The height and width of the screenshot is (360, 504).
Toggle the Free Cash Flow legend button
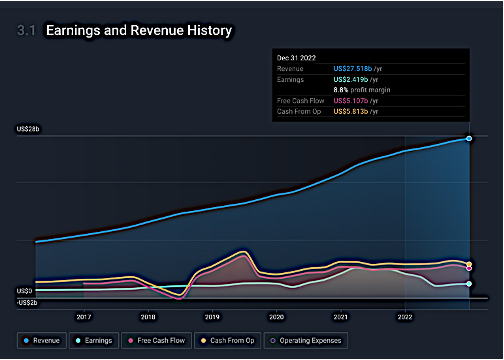[x=156, y=340]
